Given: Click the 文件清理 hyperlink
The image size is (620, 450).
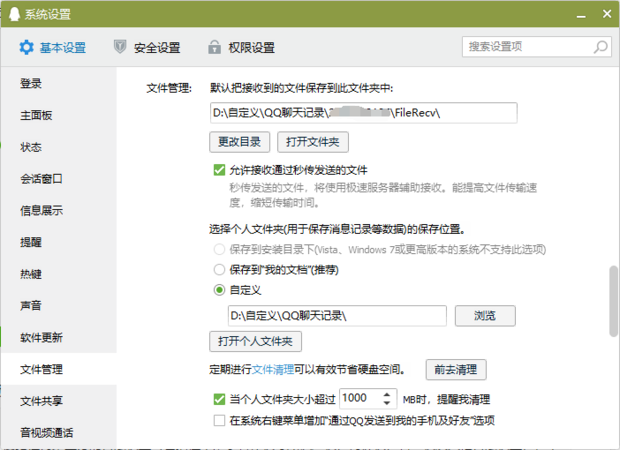Looking at the screenshot, I should [272, 369].
